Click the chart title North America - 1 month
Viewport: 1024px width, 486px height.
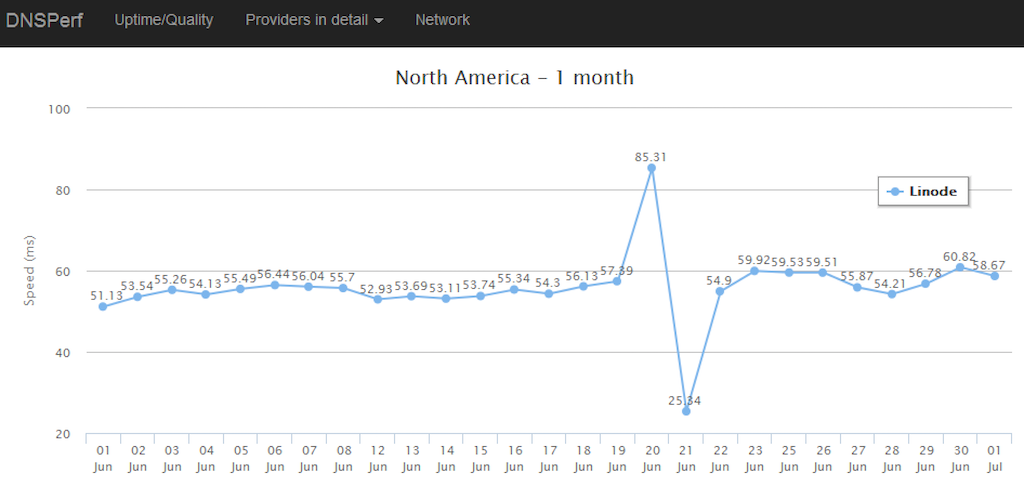pyautogui.click(x=515, y=77)
